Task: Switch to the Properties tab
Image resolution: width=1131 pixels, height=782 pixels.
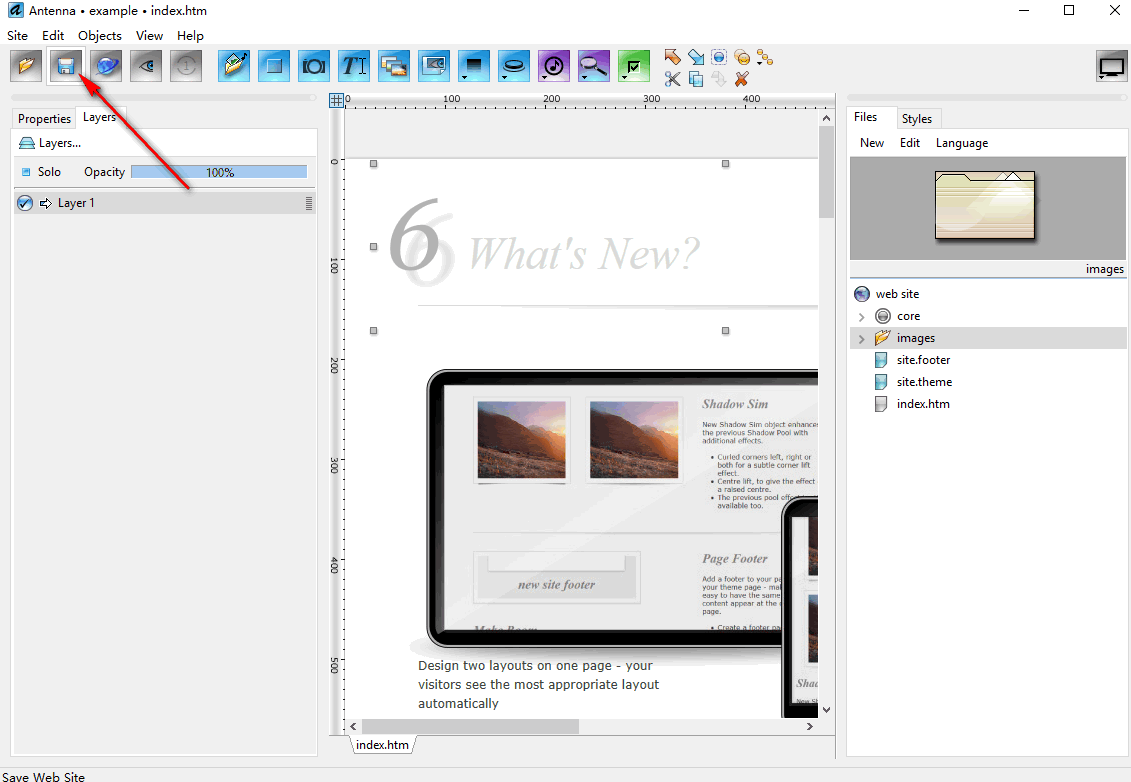Action: (x=44, y=118)
